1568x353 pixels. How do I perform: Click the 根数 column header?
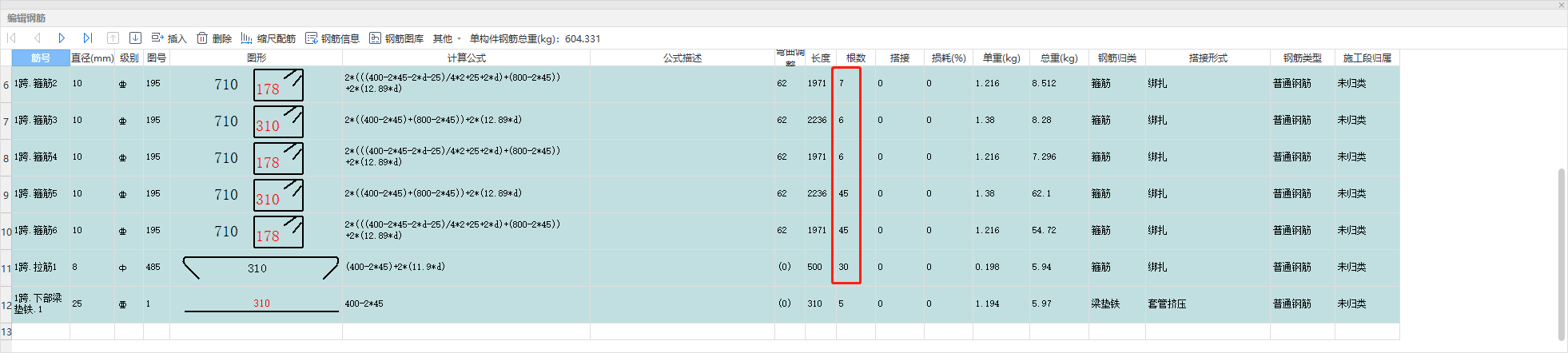coord(856,58)
